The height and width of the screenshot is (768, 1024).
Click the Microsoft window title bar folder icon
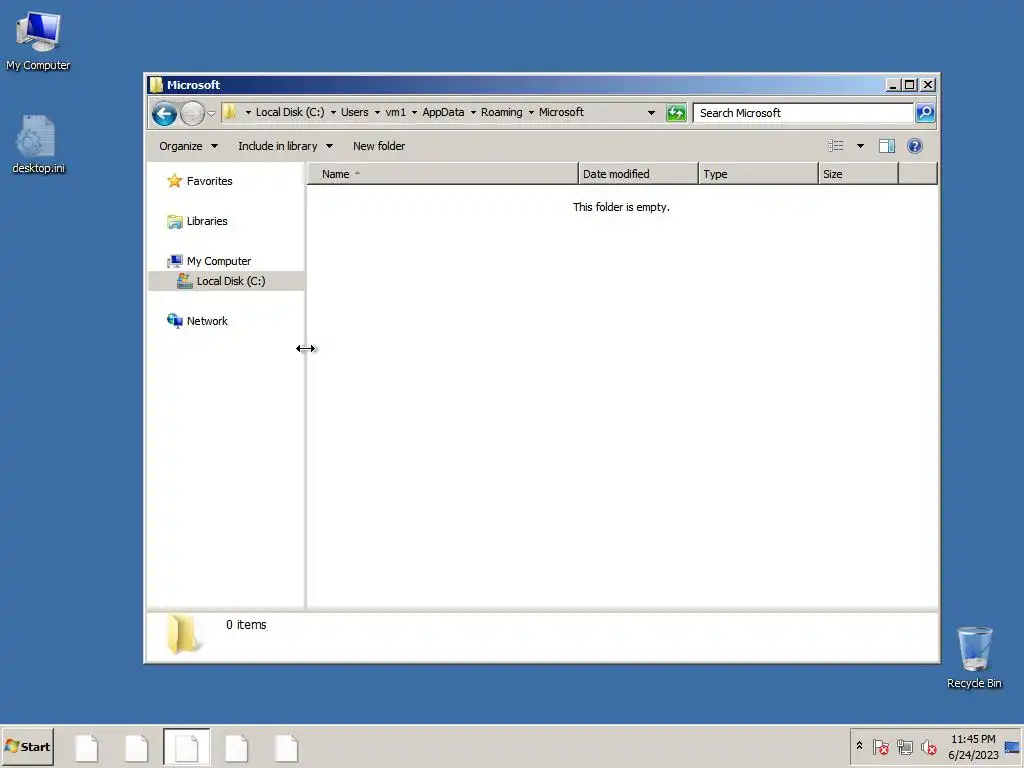tap(156, 84)
